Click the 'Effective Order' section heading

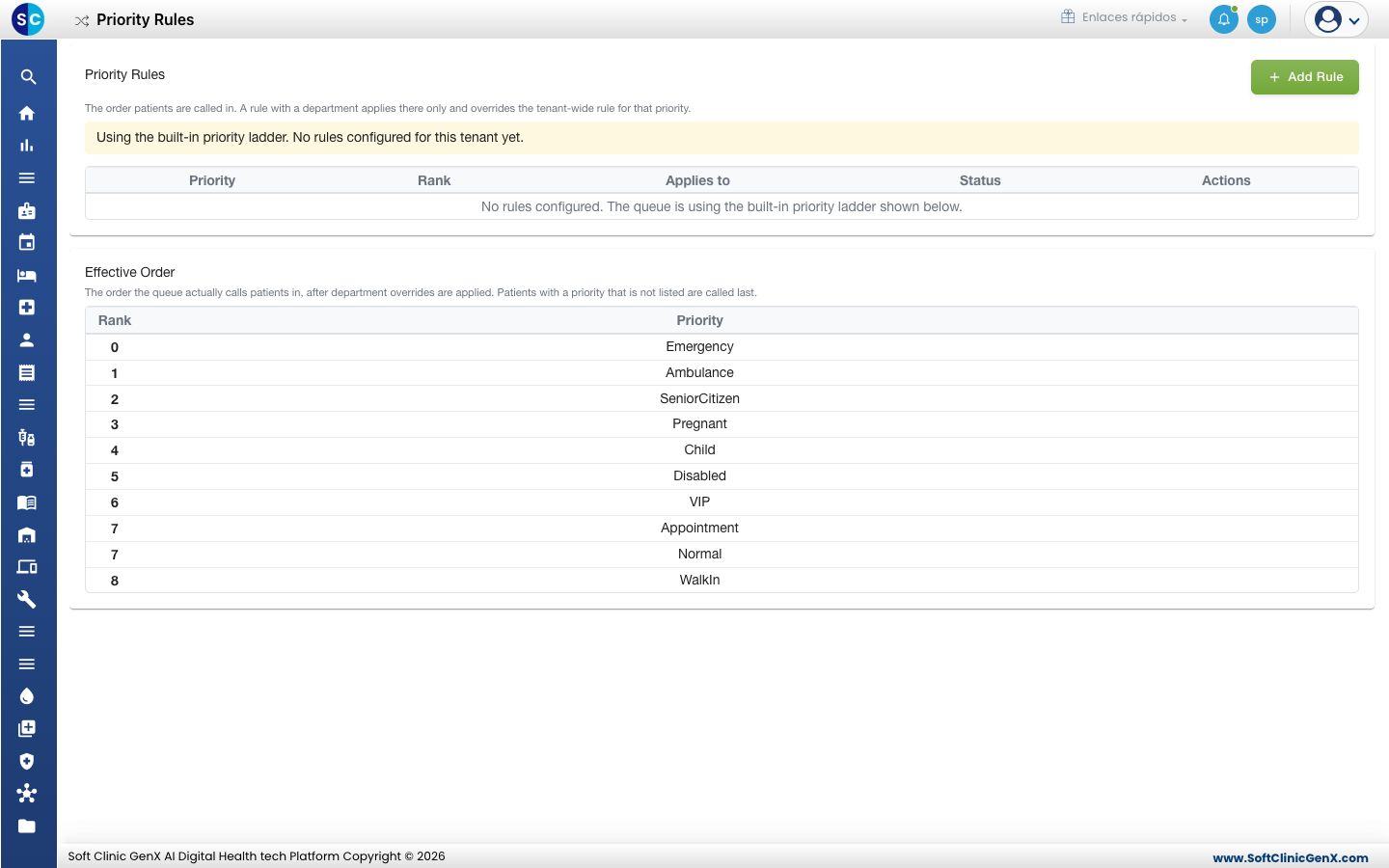tap(129, 272)
